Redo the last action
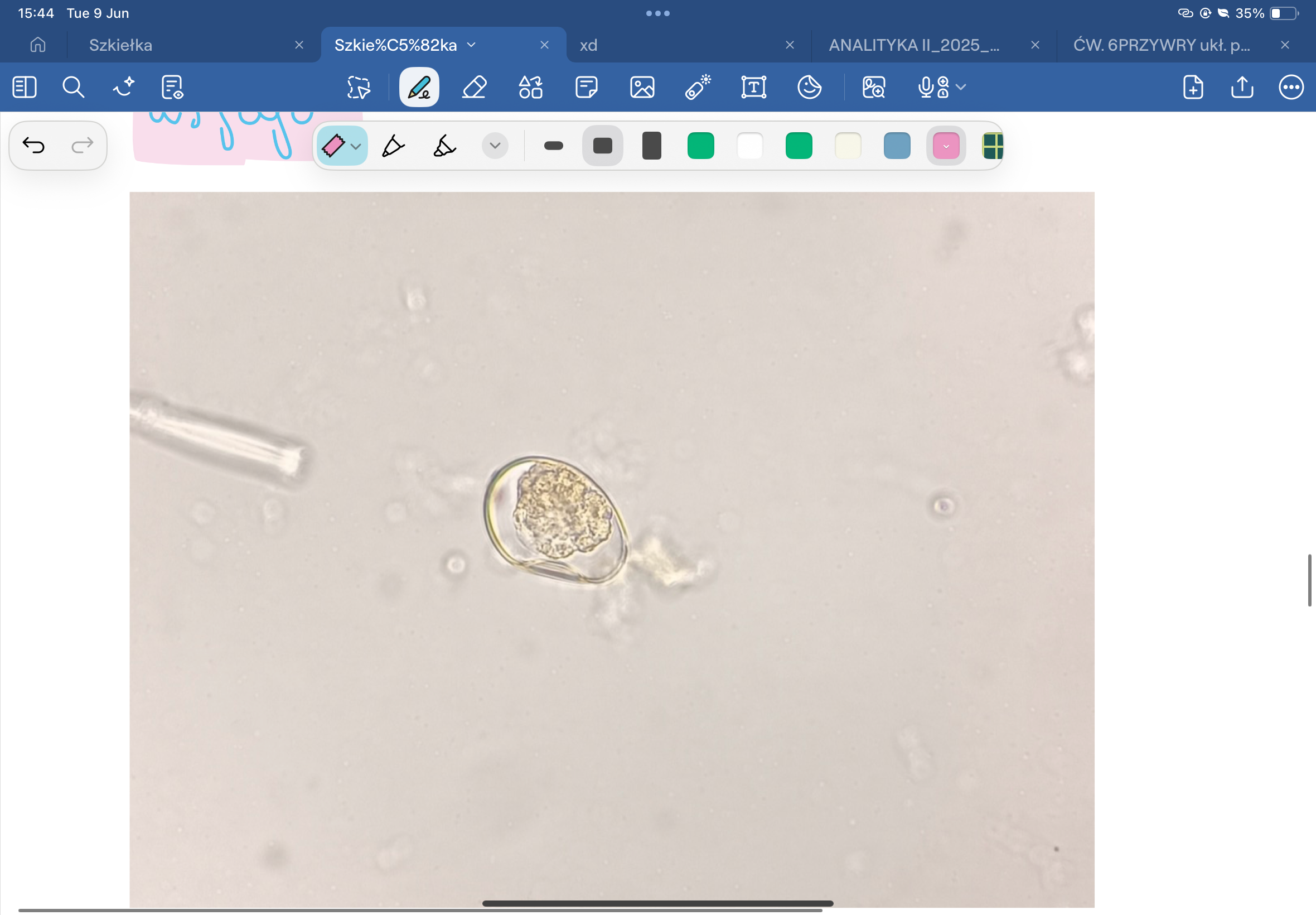 tap(83, 146)
